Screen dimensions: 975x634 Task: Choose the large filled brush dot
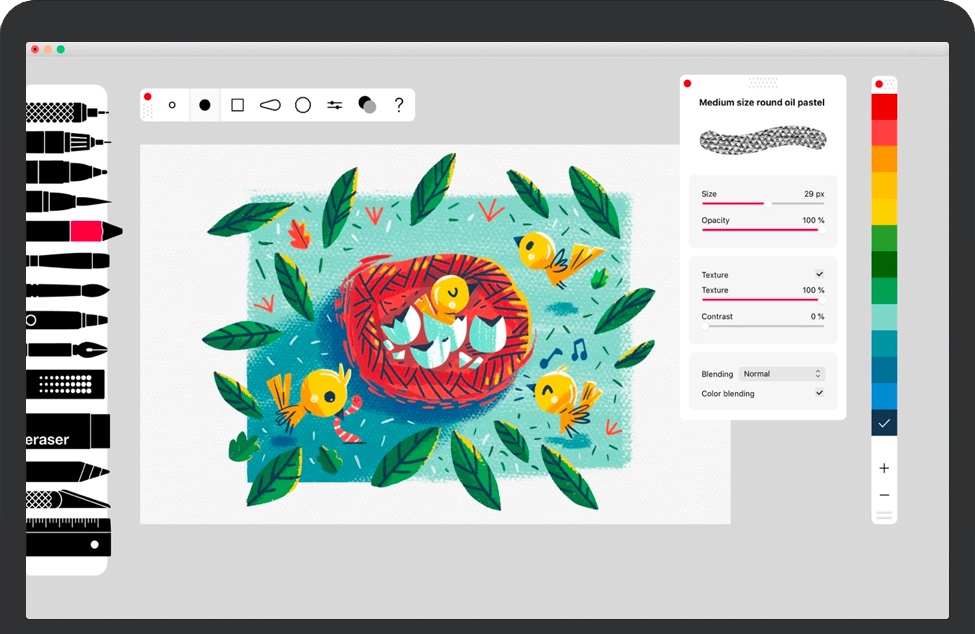coord(205,105)
